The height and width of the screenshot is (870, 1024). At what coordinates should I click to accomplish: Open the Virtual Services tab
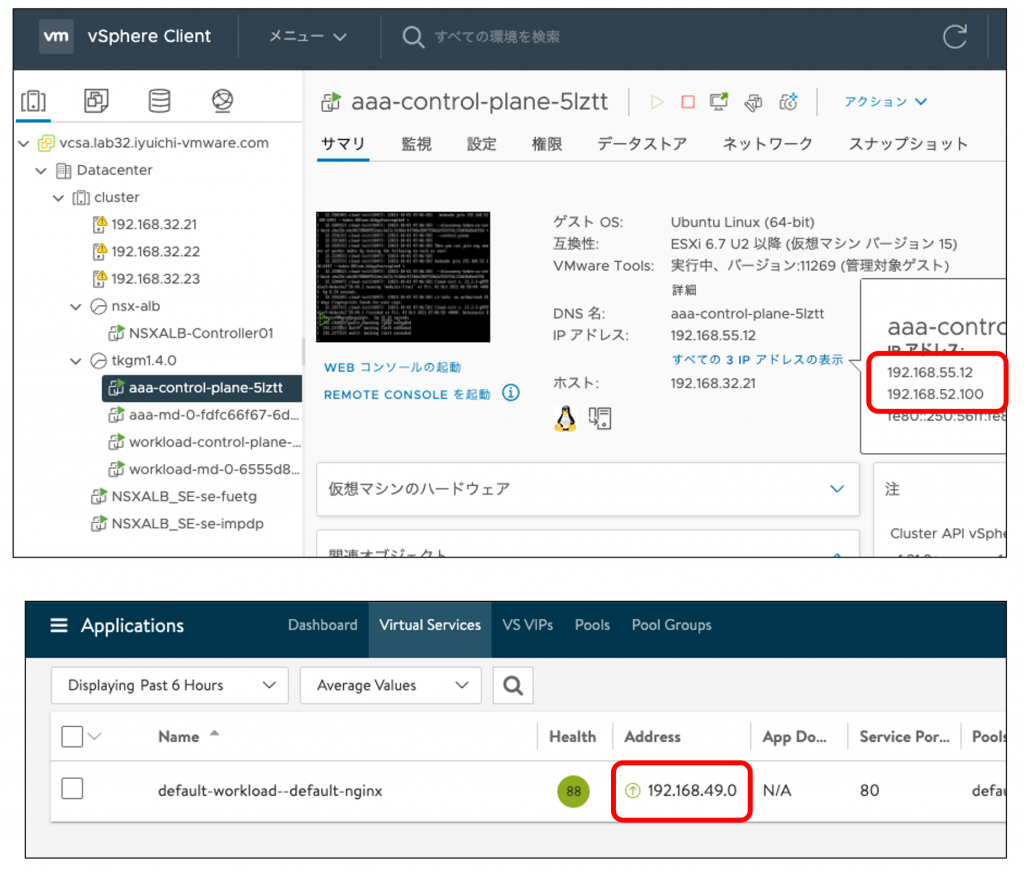430,626
